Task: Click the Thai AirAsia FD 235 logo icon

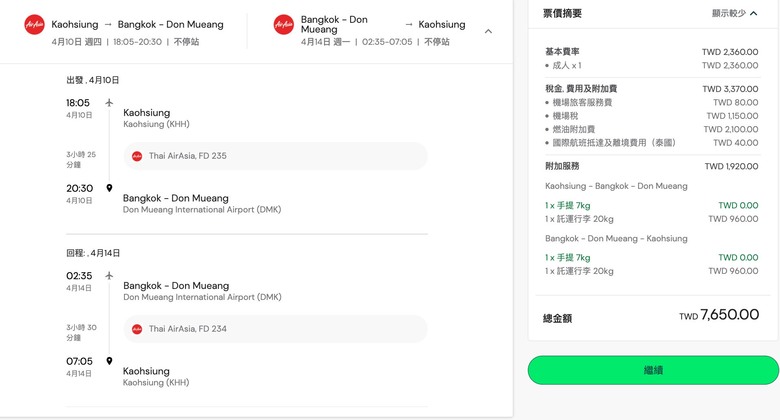Action: click(x=137, y=156)
